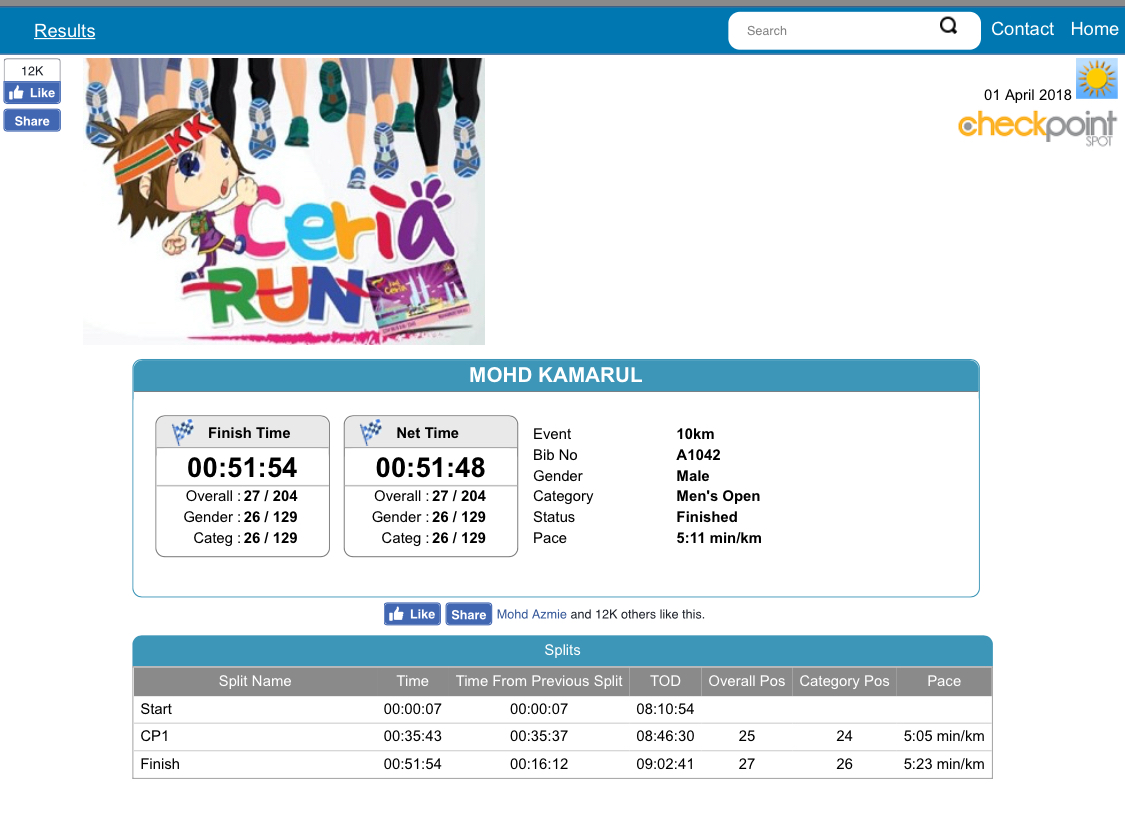1125x826 pixels.
Task: Select net time value 00:51:48
Action: (430, 468)
